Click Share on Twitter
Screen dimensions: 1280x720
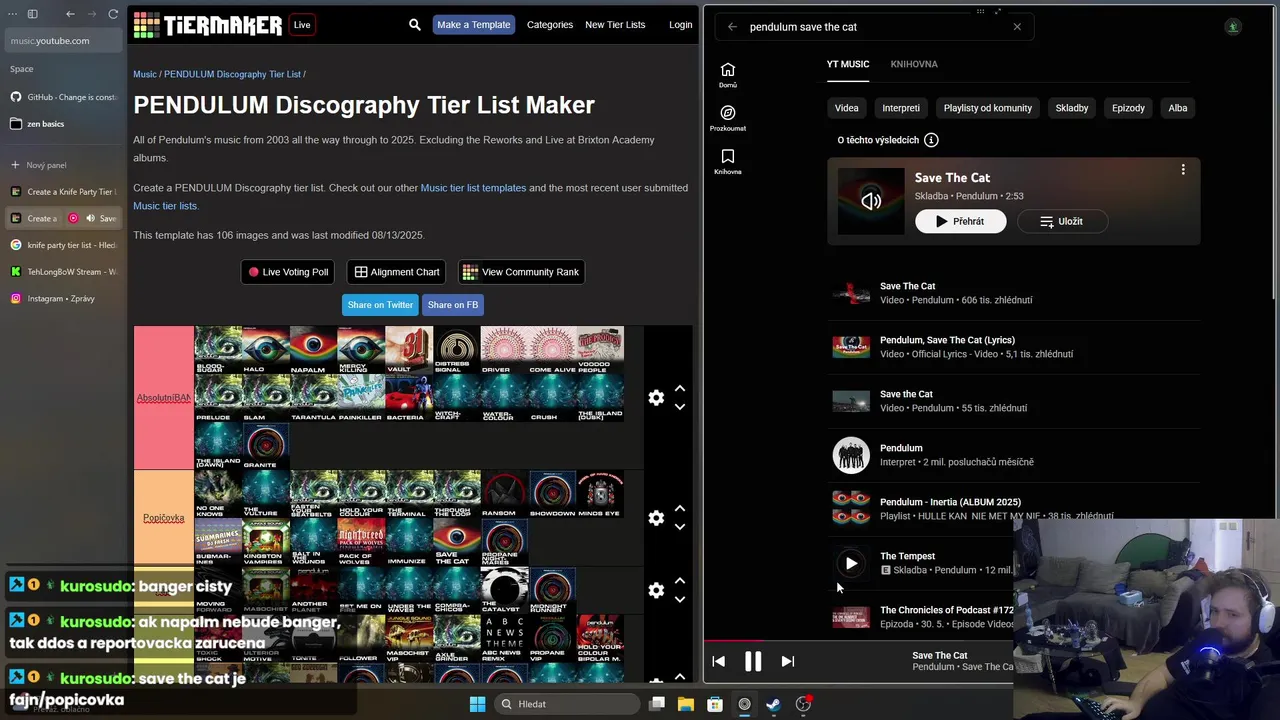pyautogui.click(x=380, y=305)
